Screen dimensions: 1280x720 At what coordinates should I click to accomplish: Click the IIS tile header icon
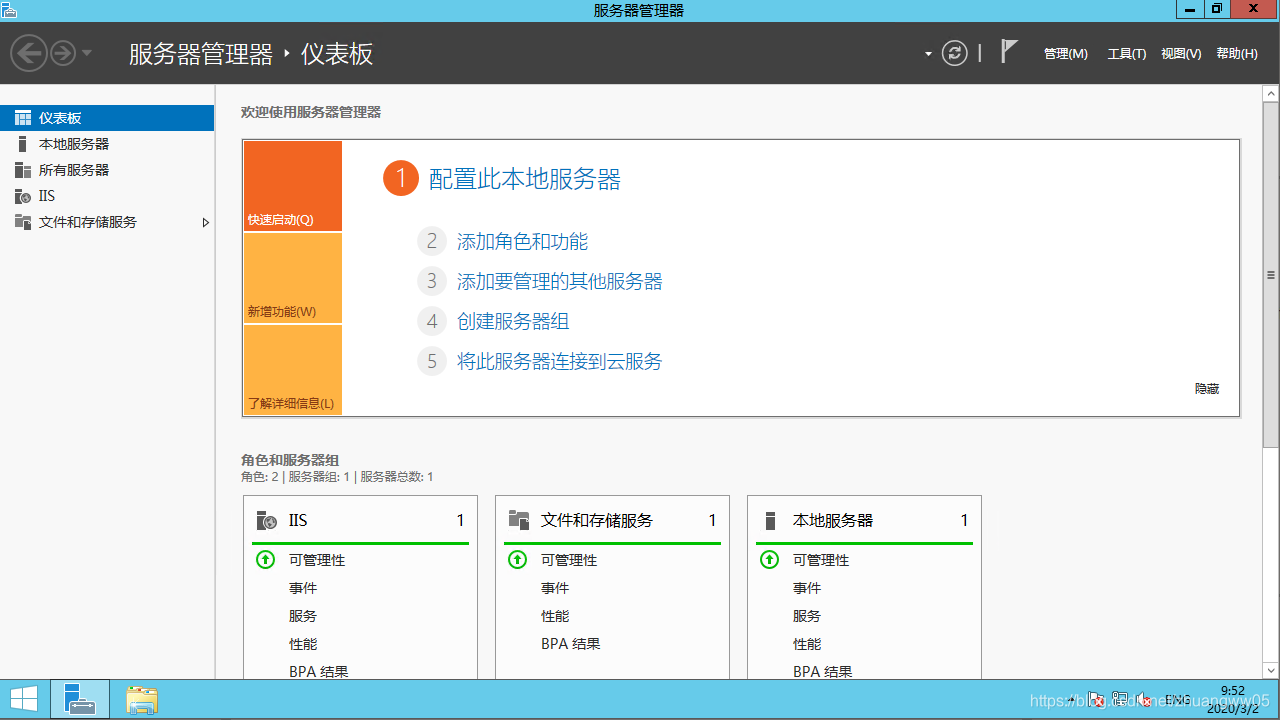pos(266,520)
